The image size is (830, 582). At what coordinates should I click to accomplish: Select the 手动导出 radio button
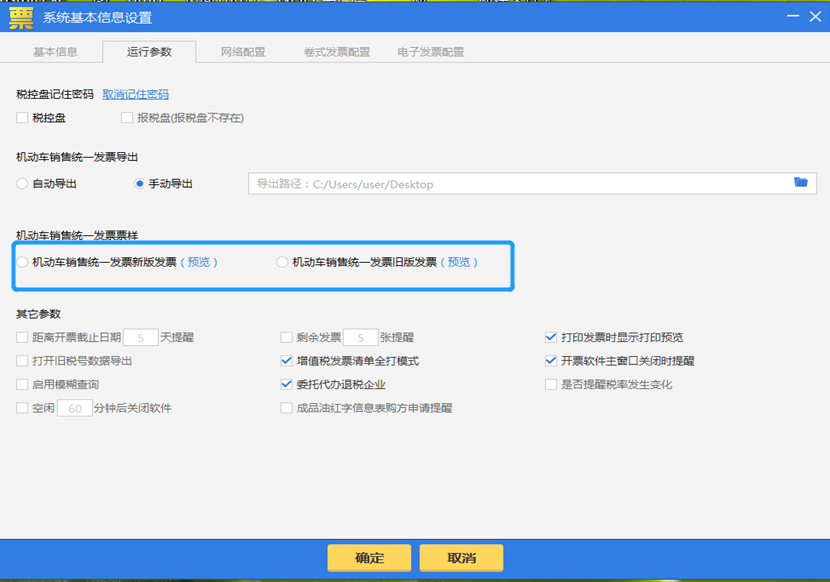coord(139,184)
